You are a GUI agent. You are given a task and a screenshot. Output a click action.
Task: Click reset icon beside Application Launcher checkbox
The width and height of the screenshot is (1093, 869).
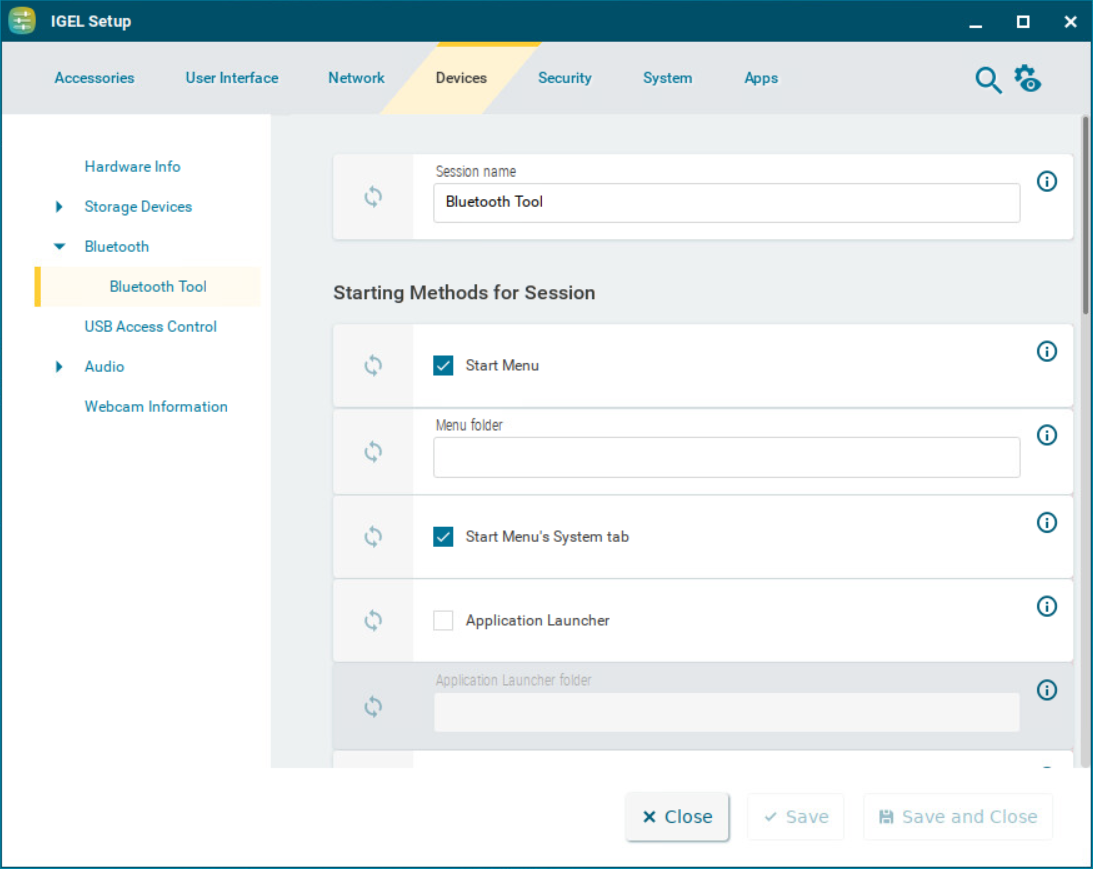tap(373, 620)
